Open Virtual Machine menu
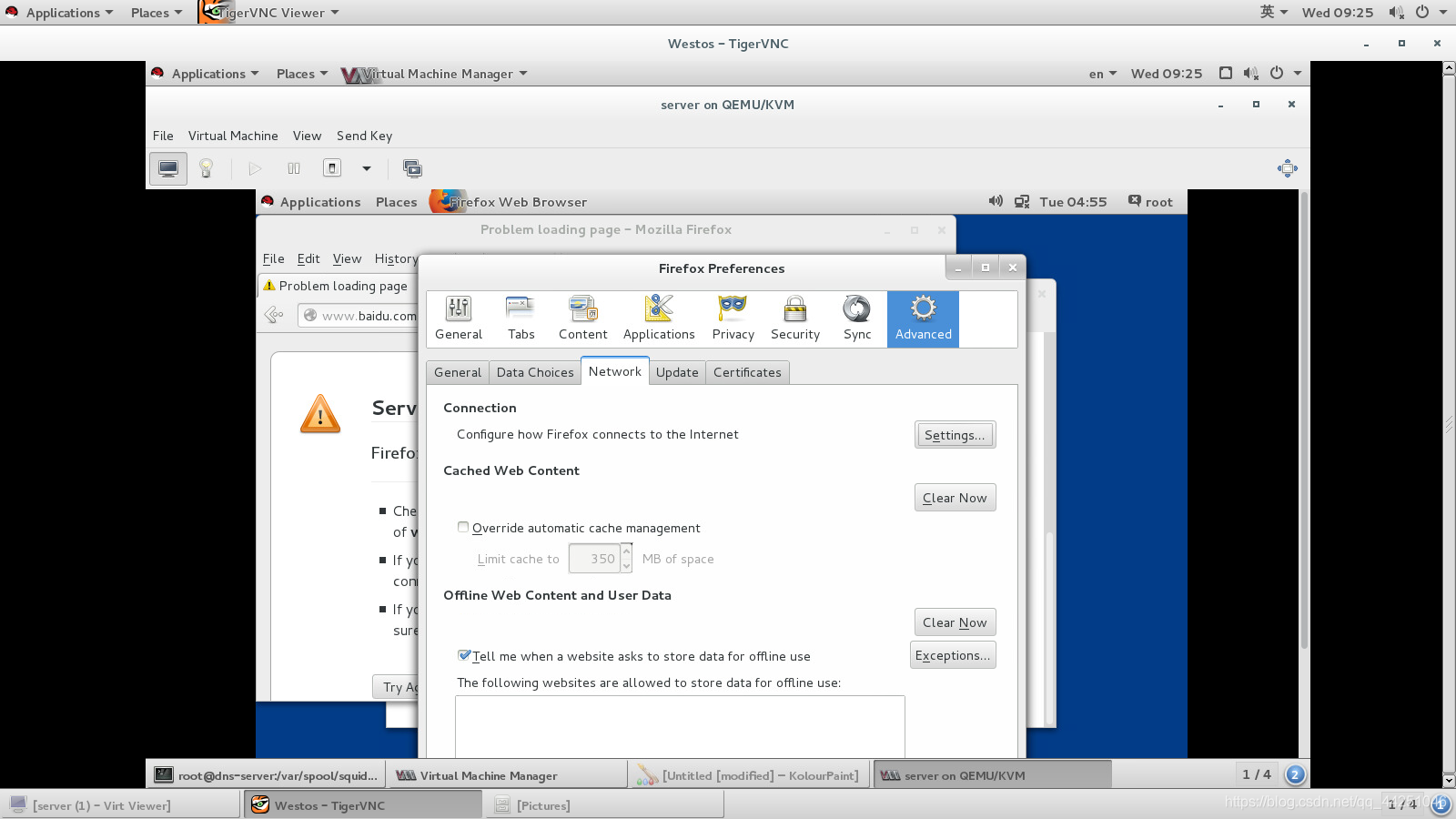Viewport: 1456px width, 819px height. pos(233,136)
